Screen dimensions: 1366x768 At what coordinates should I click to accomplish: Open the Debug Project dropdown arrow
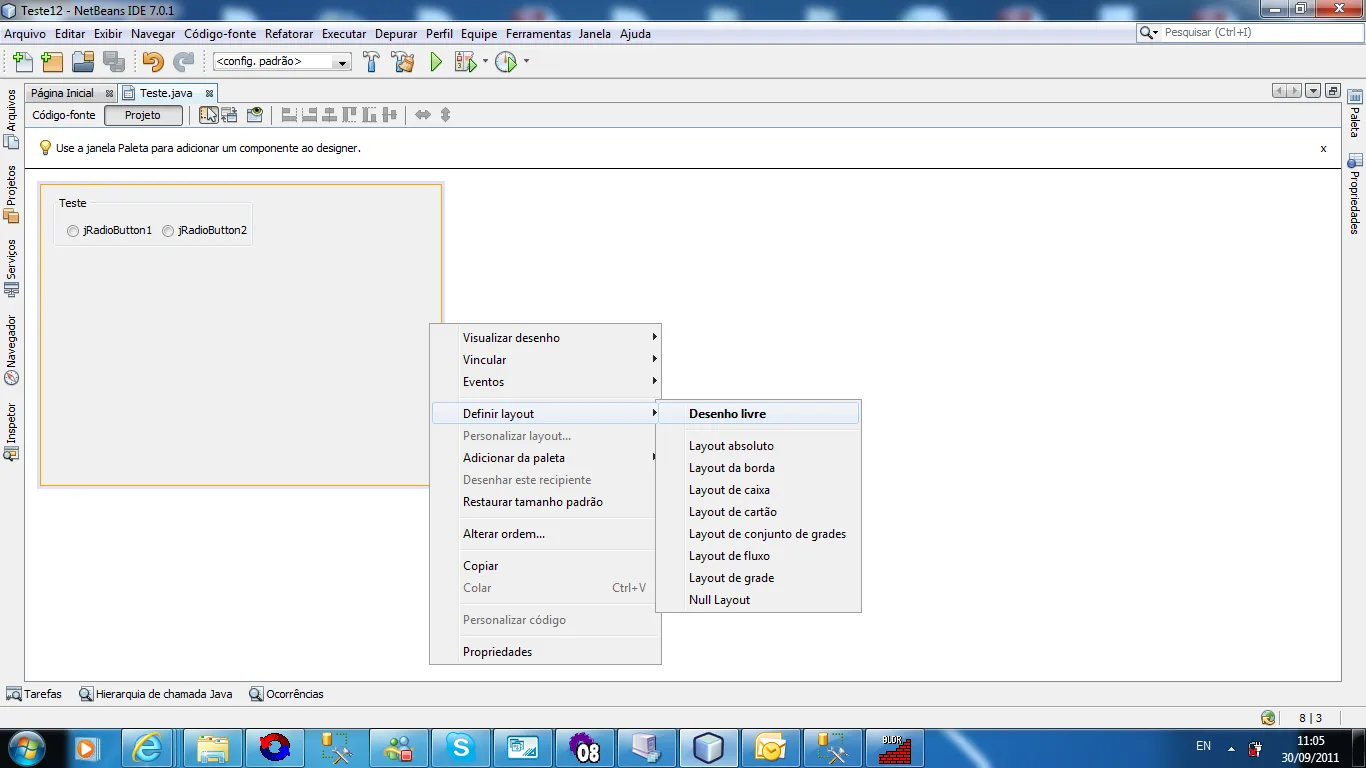point(486,62)
